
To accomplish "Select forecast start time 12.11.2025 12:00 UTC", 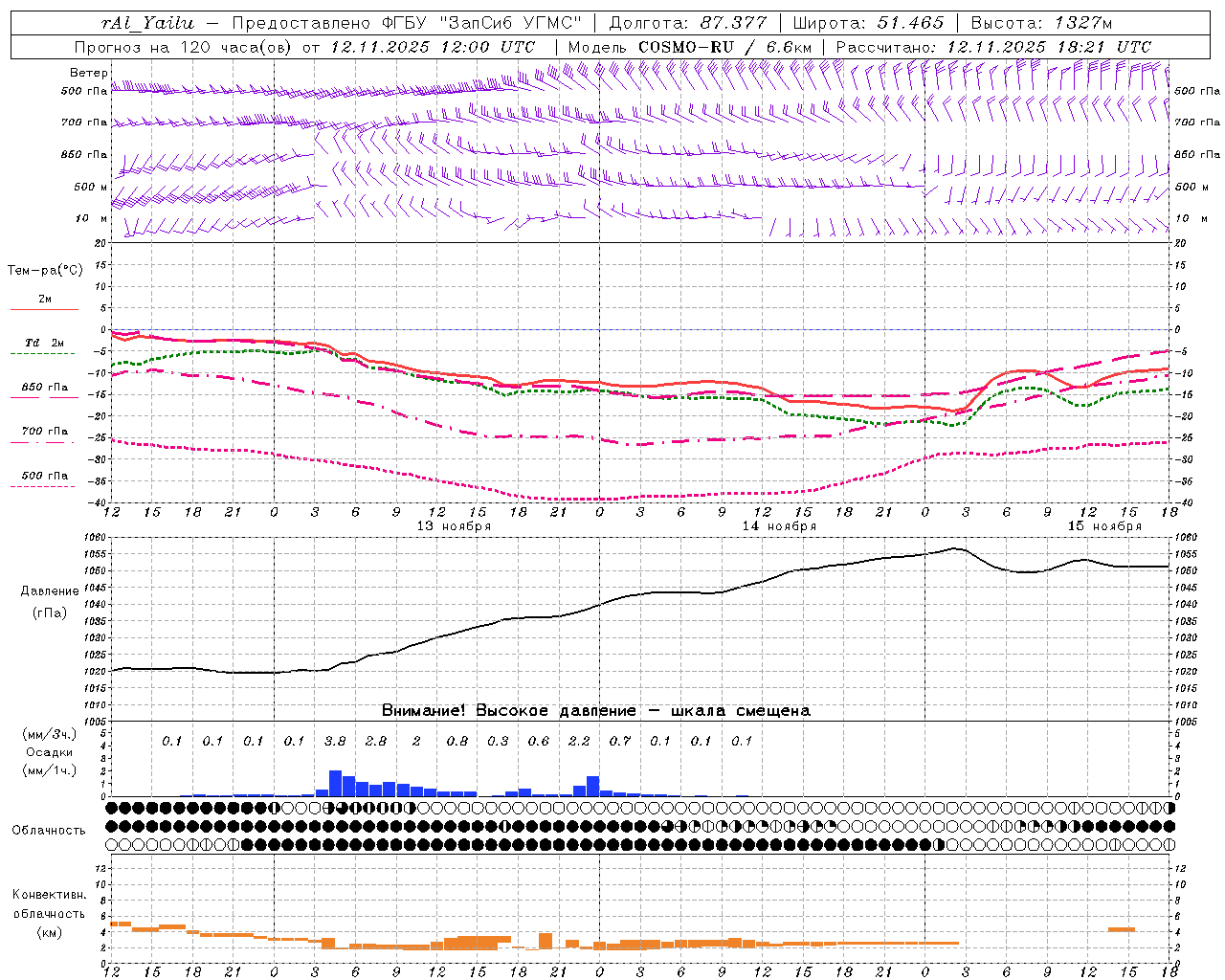I will tap(433, 47).
